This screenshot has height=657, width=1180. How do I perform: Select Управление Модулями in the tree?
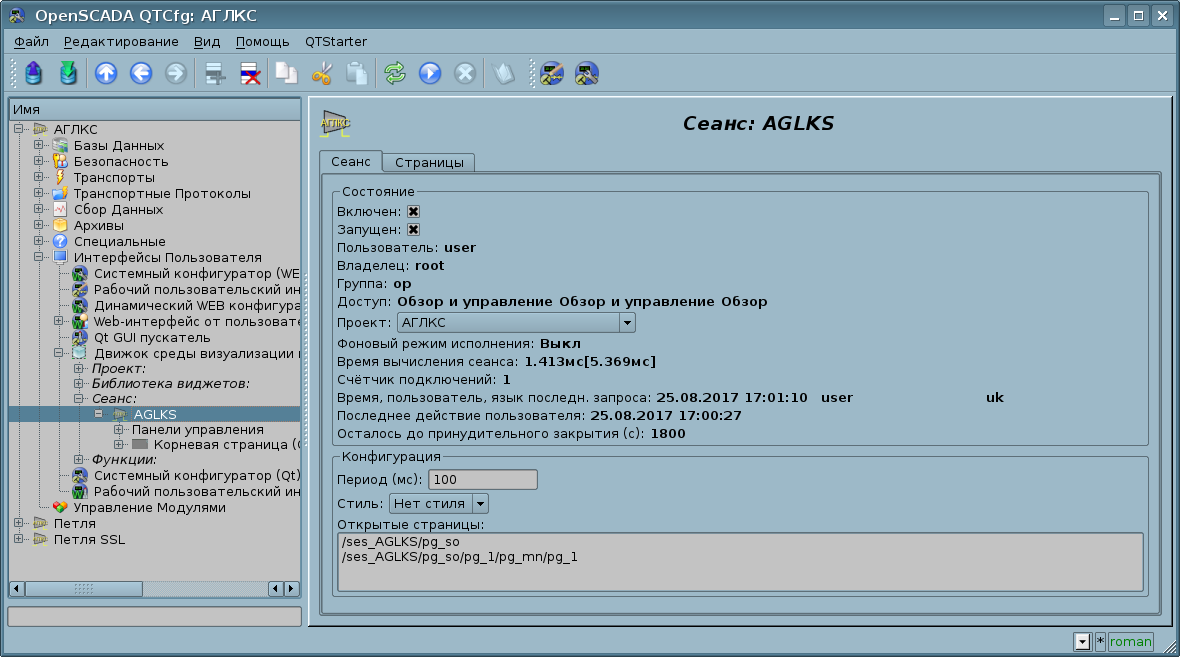tap(149, 508)
